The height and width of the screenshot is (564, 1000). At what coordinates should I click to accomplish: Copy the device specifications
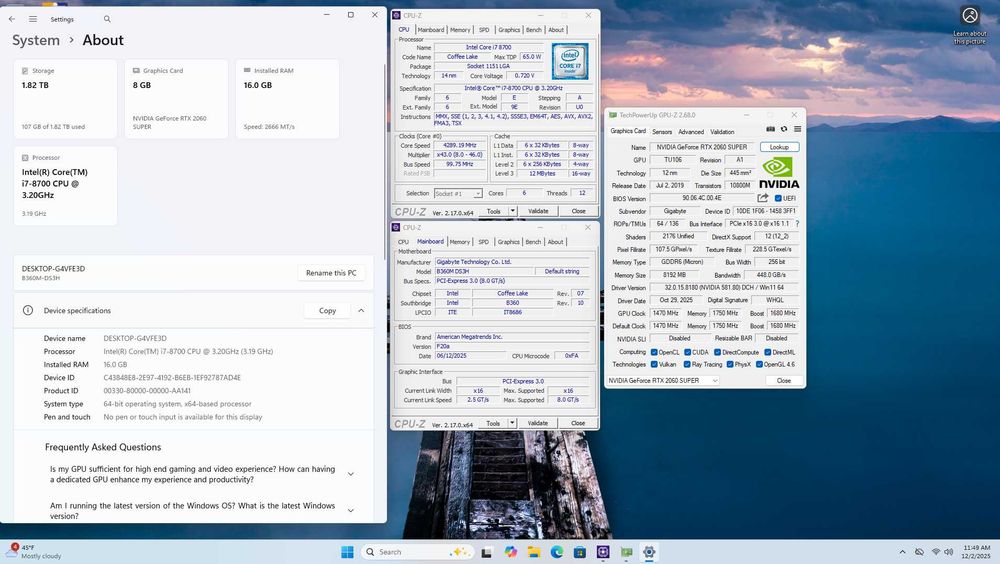[327, 310]
